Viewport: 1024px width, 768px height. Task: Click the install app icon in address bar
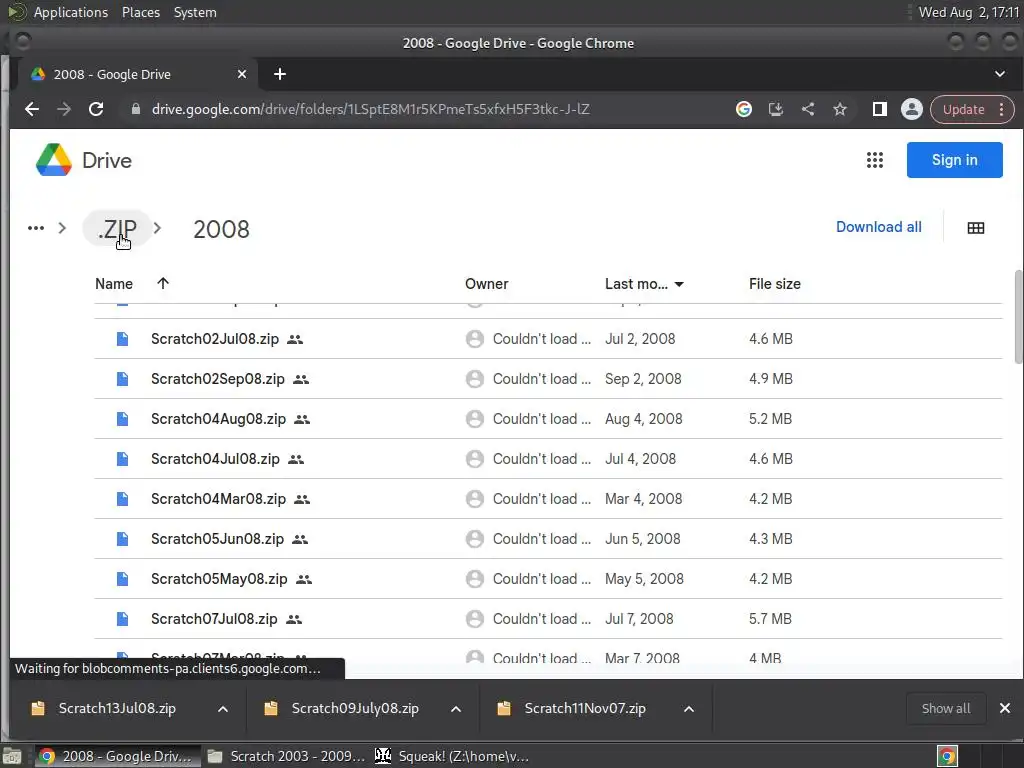(x=775, y=109)
